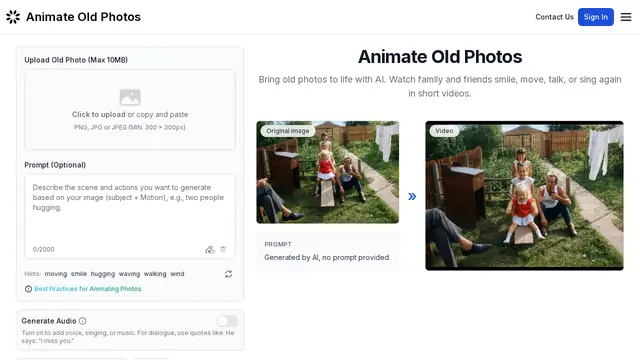The width and height of the screenshot is (640, 360).
Task: Click the '0/2000' character counter
Action: pos(43,249)
